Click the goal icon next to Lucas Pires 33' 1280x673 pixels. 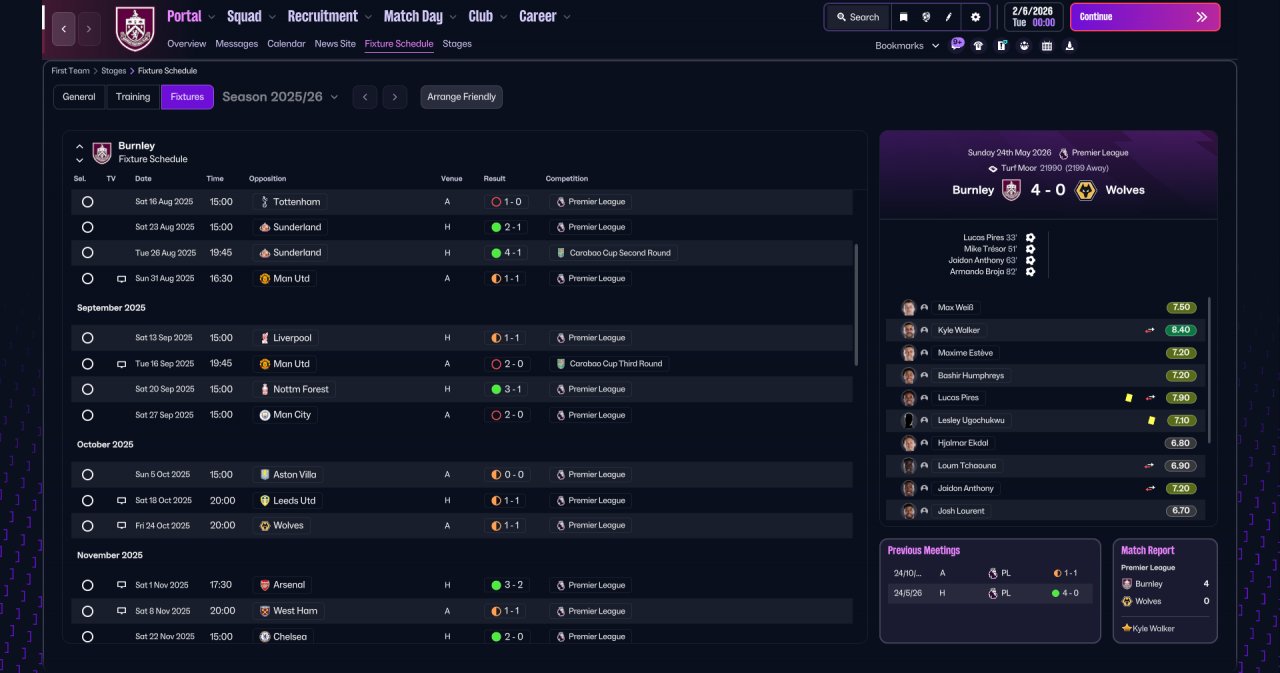pyautogui.click(x=1030, y=238)
